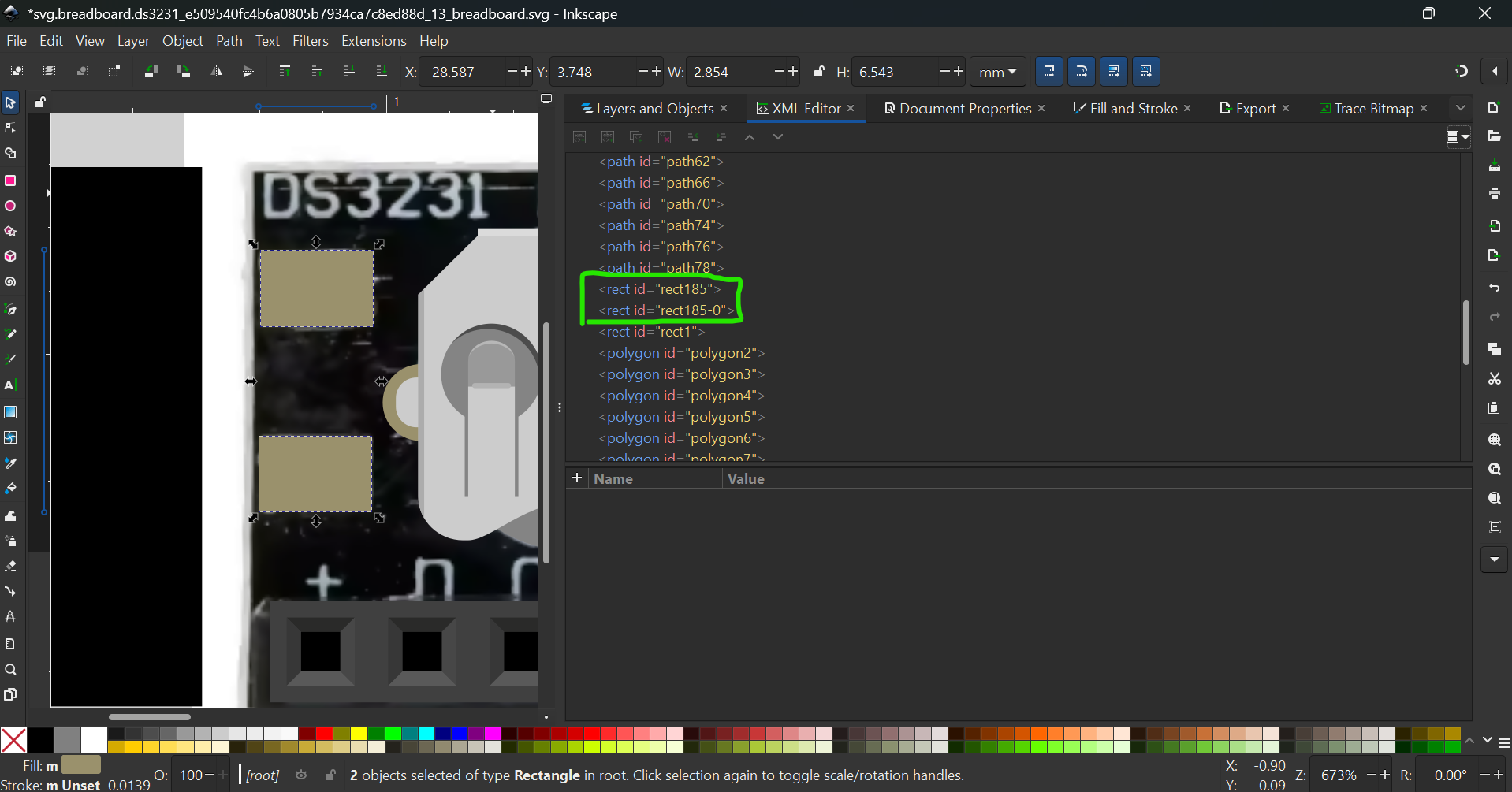Close the Document Properties tab
This screenshot has height=792, width=1512.
[1041, 109]
